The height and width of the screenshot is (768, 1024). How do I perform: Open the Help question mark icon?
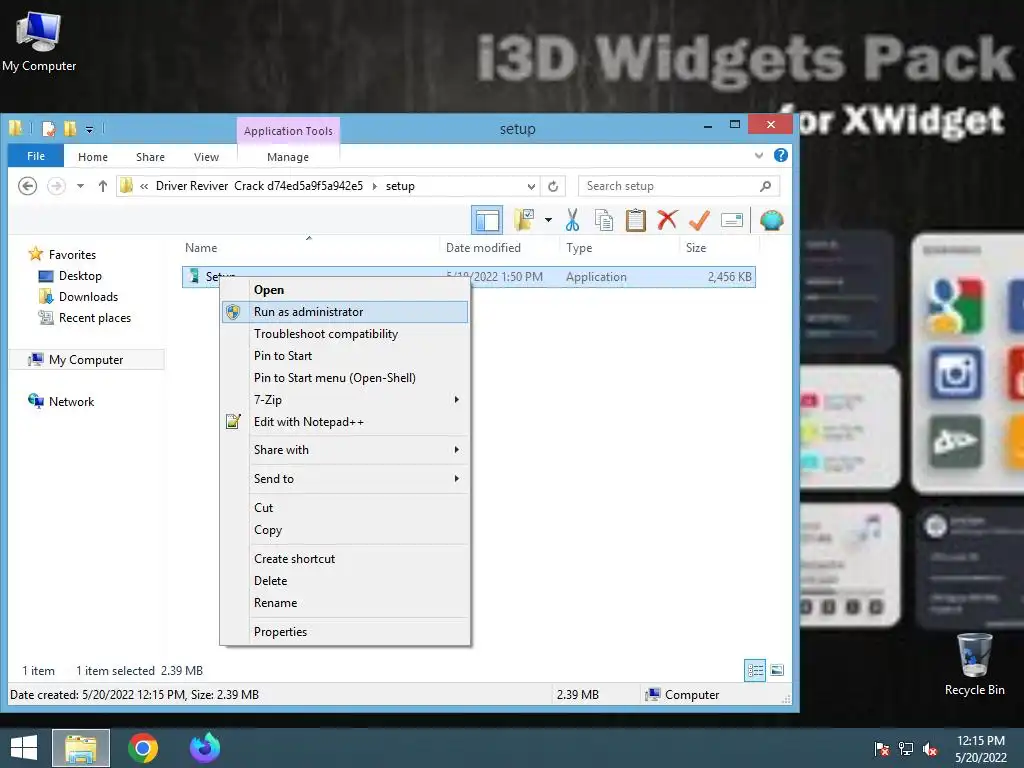(x=780, y=155)
